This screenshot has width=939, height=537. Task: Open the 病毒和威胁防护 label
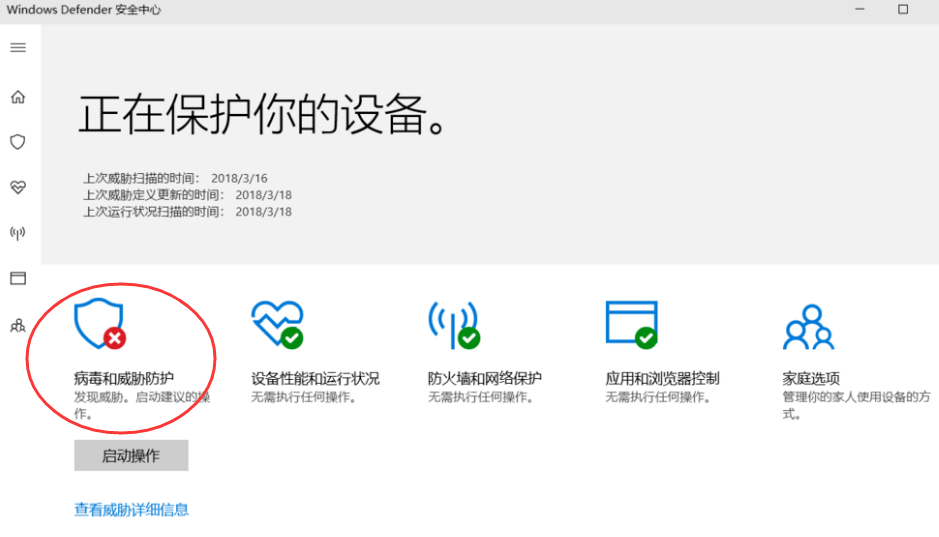point(124,379)
